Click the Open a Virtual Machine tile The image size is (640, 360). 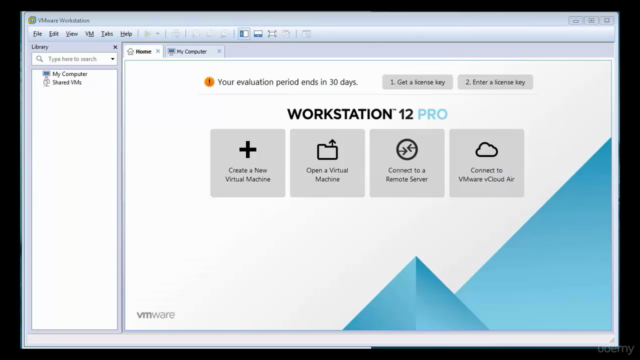pos(327,163)
